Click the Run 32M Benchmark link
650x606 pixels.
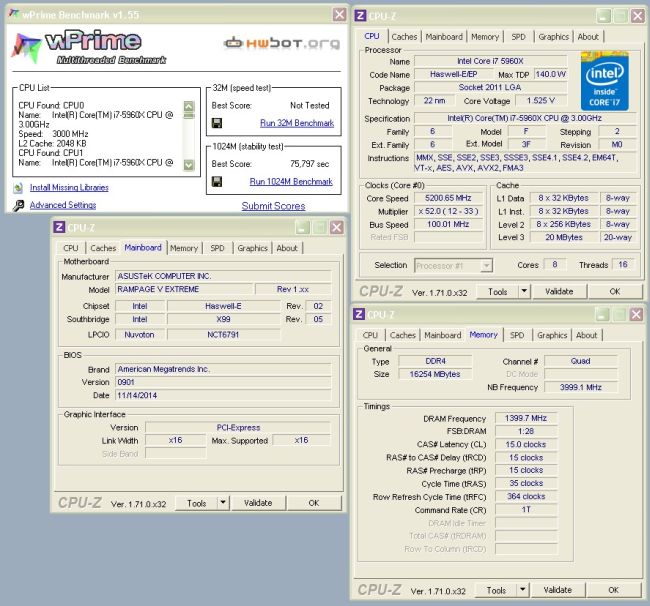click(297, 123)
